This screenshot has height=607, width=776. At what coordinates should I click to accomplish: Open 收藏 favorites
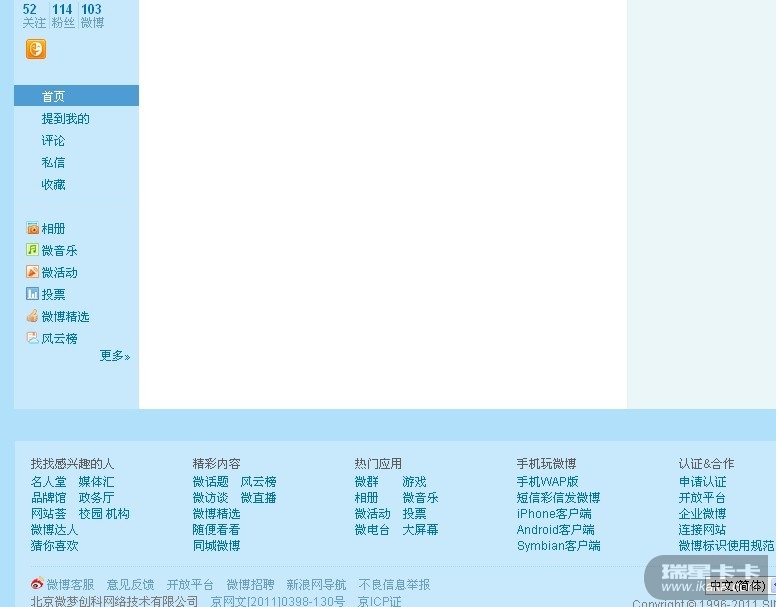tap(53, 185)
